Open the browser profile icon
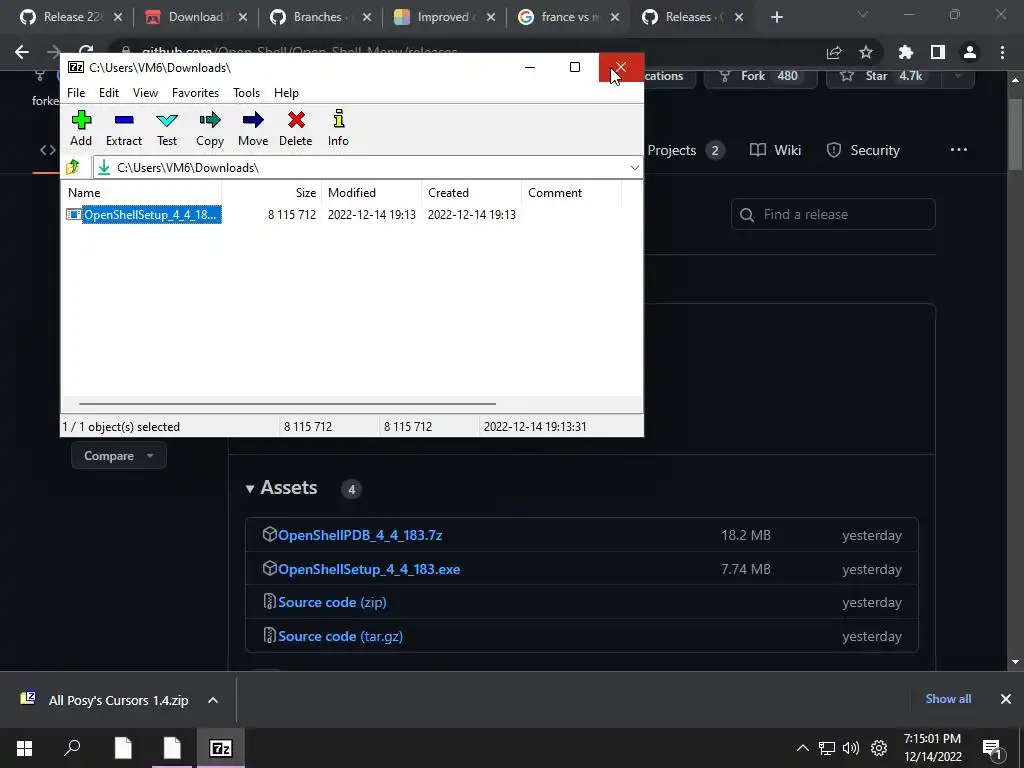This screenshot has width=1024, height=768. pyautogui.click(x=970, y=52)
